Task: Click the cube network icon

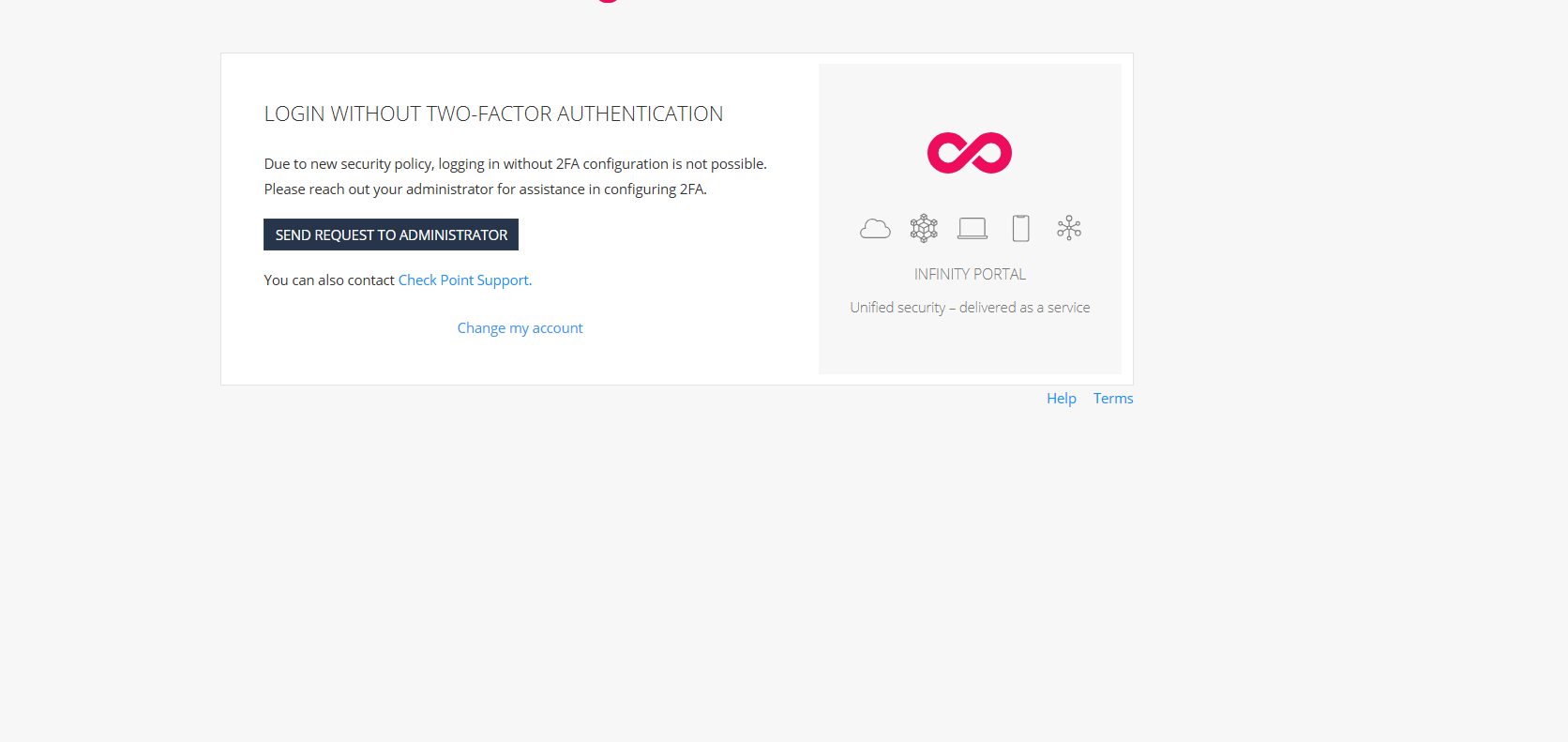Action: point(924,228)
